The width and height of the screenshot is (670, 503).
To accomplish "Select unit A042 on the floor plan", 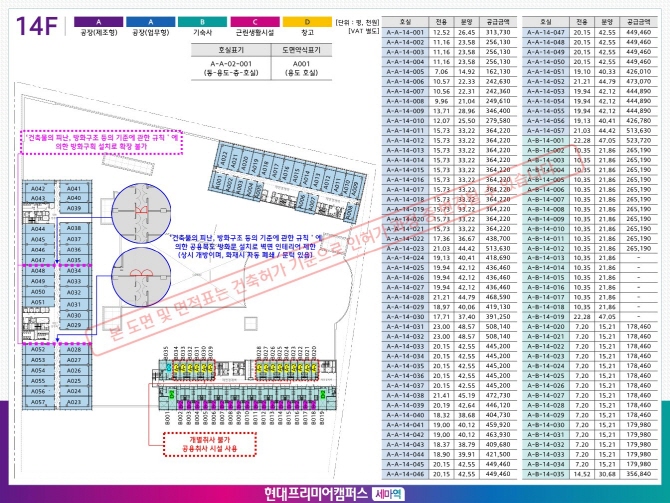I will tap(37, 188).
